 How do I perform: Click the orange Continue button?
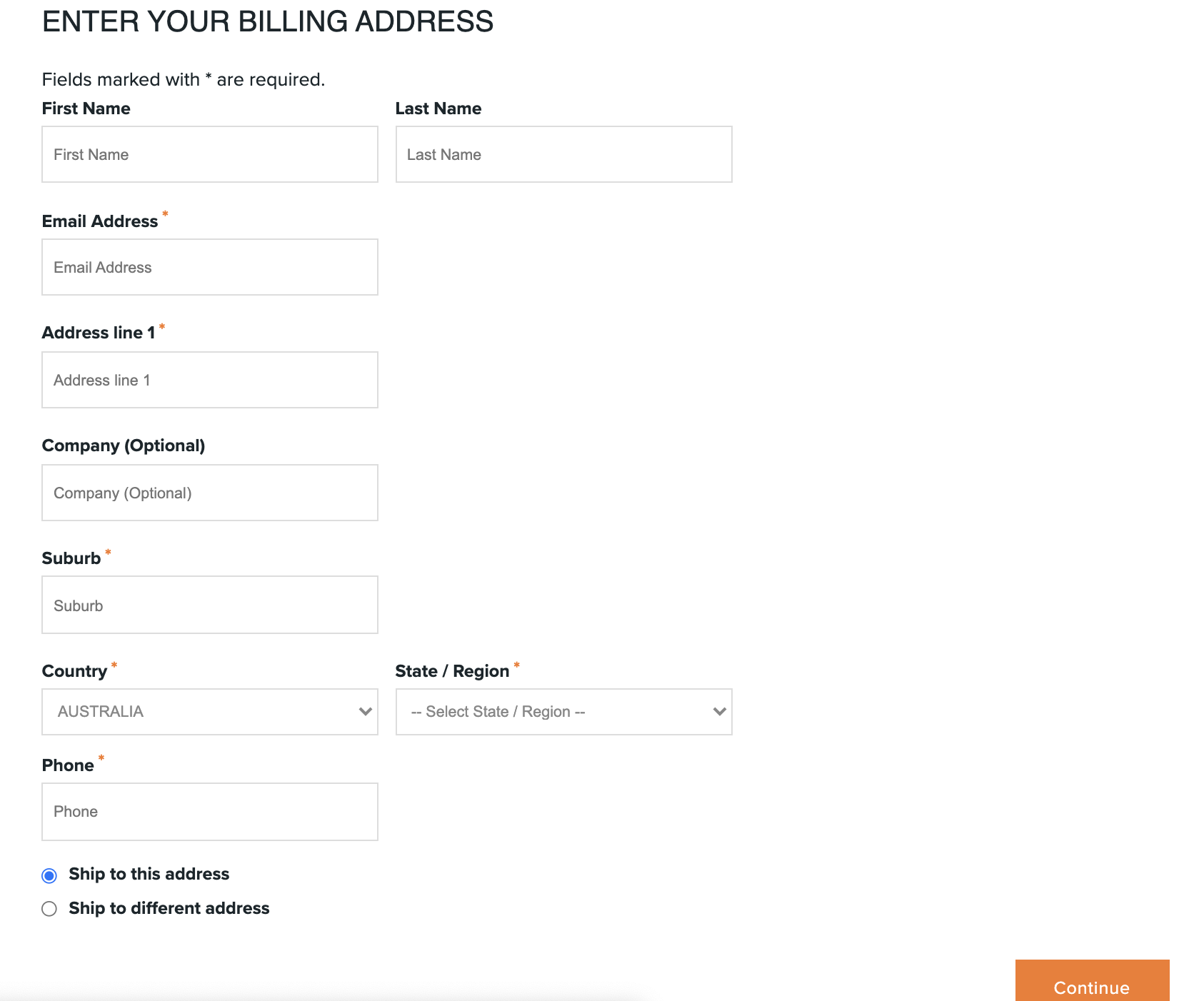coord(1091,988)
